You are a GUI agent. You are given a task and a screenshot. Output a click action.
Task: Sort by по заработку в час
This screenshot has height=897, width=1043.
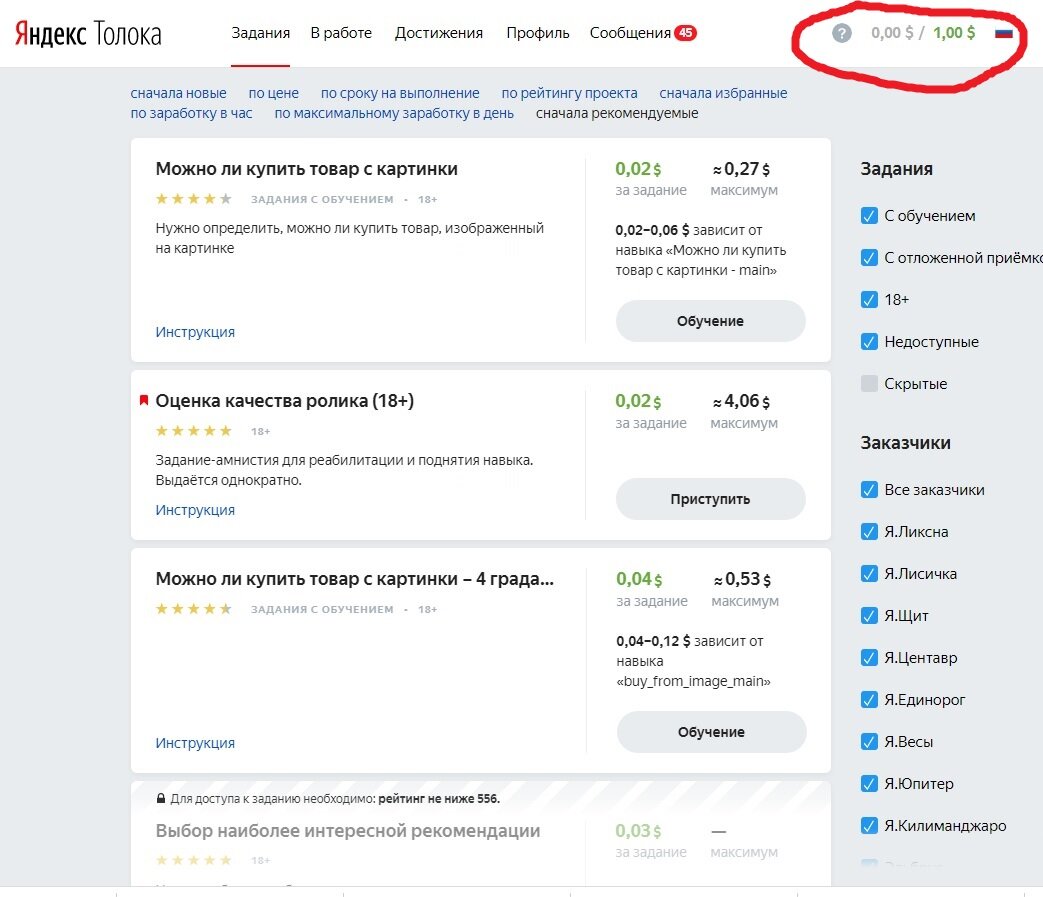192,113
